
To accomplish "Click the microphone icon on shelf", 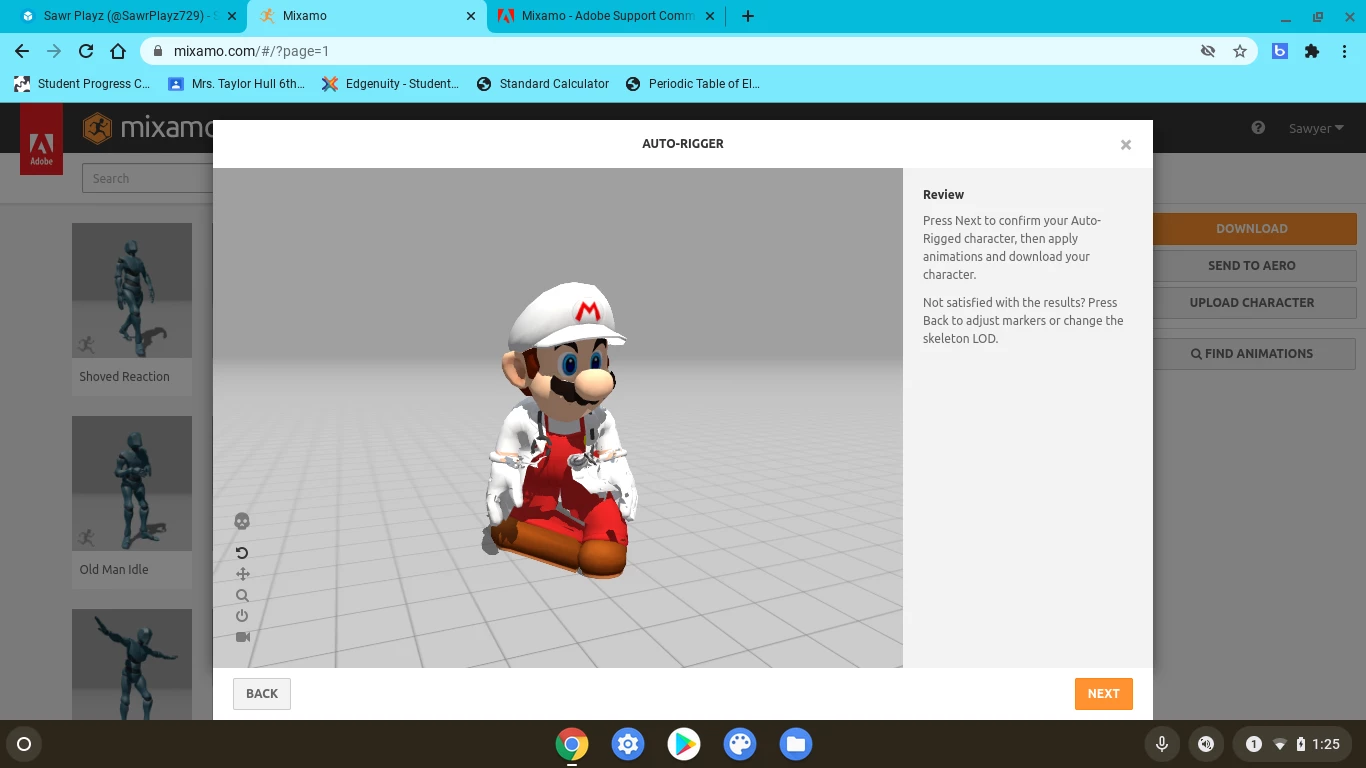I will [x=1162, y=744].
